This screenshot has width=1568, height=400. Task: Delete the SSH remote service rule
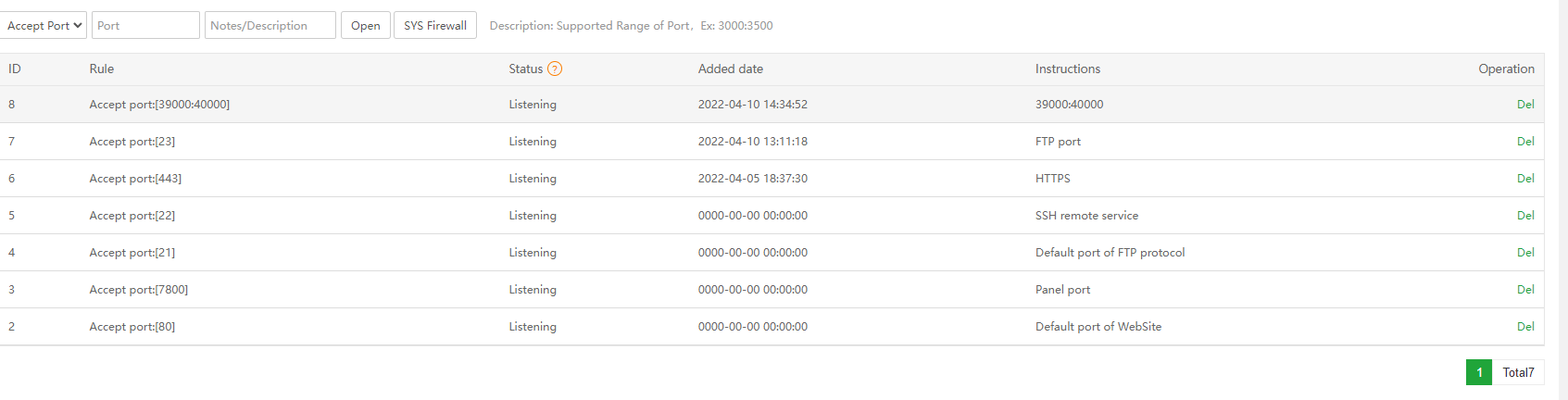click(x=1524, y=216)
